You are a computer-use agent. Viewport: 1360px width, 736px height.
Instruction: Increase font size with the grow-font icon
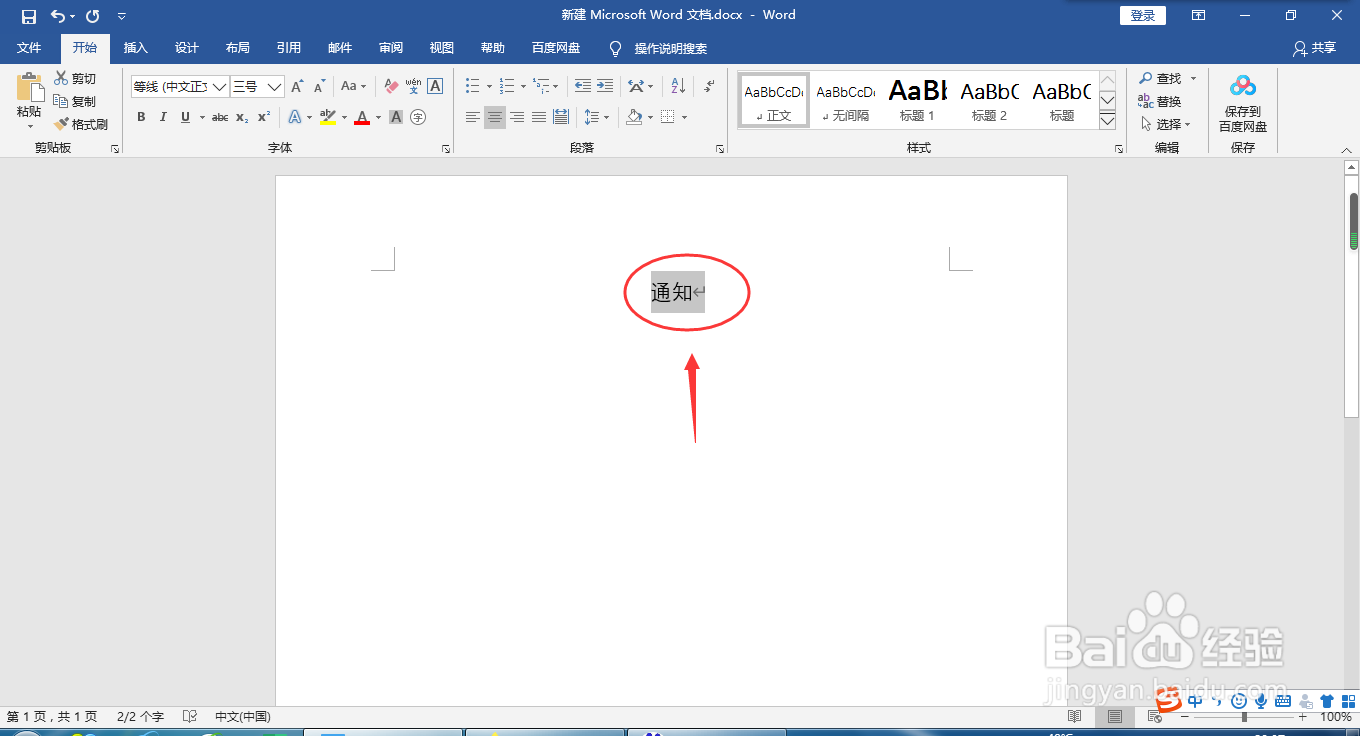297,87
